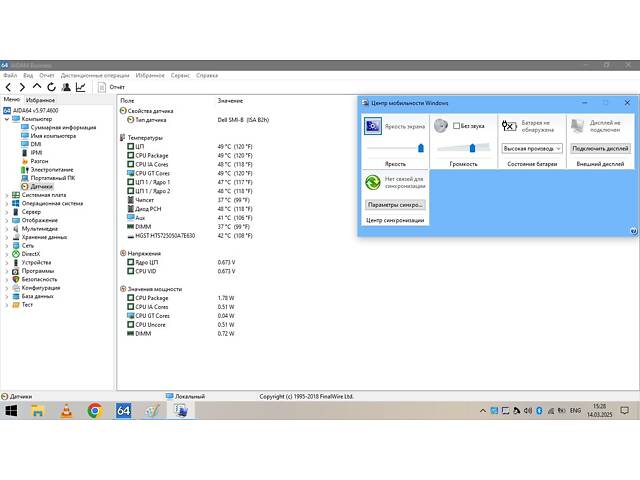Click the Отчёт report toolbar button
The width and height of the screenshot is (640, 480).
tap(112, 87)
